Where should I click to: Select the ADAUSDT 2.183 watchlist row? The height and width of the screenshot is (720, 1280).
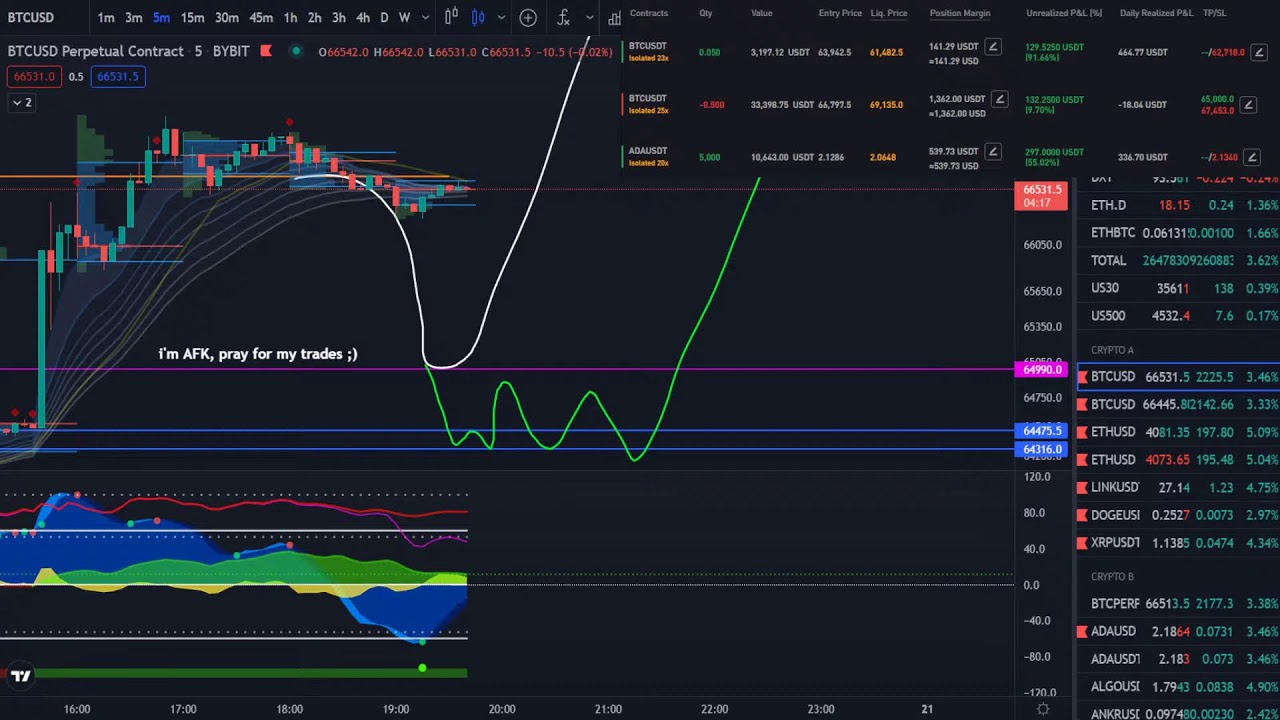(1178, 659)
